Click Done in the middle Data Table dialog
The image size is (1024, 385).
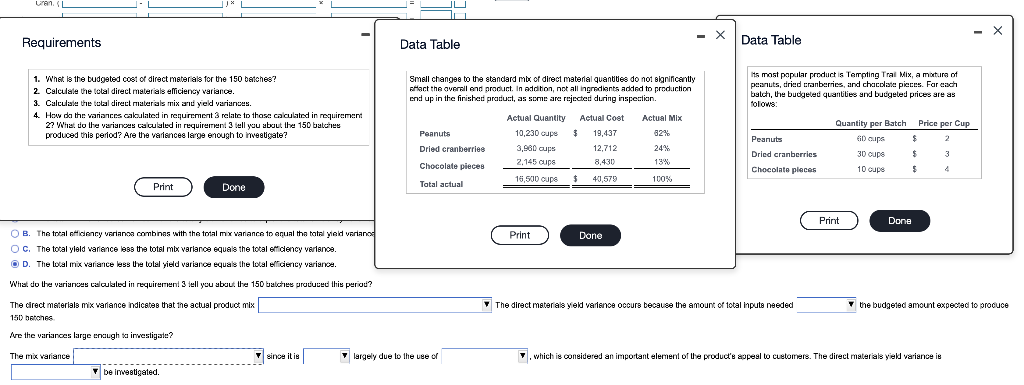pyautogui.click(x=590, y=235)
